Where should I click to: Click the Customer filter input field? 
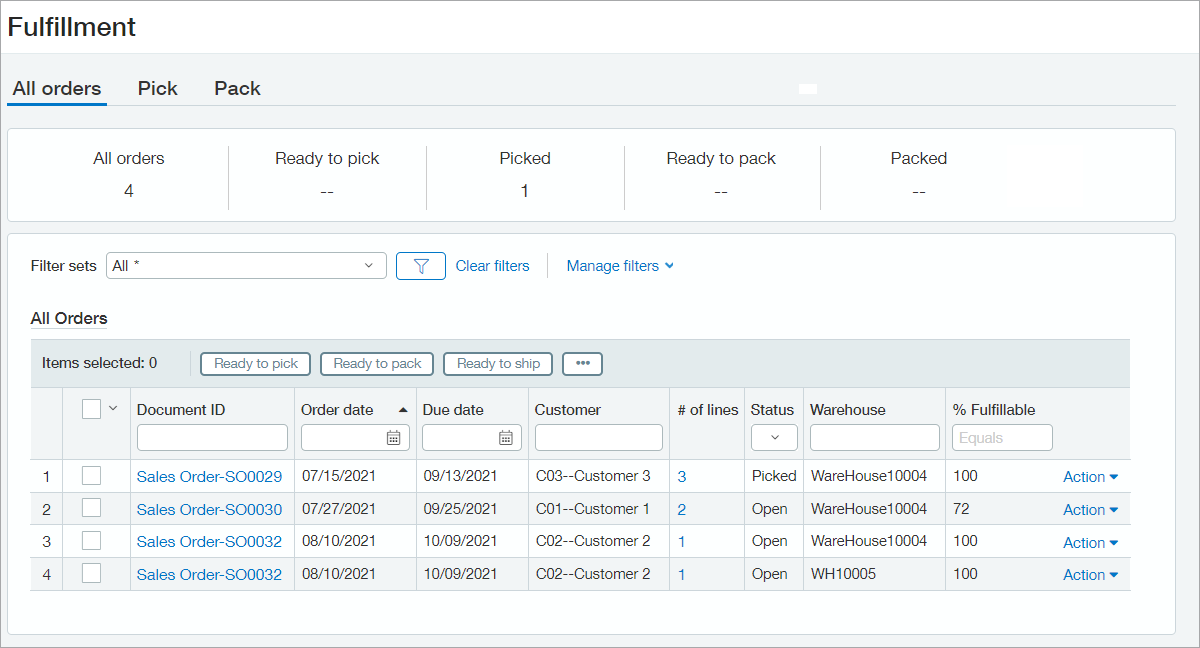coord(598,438)
